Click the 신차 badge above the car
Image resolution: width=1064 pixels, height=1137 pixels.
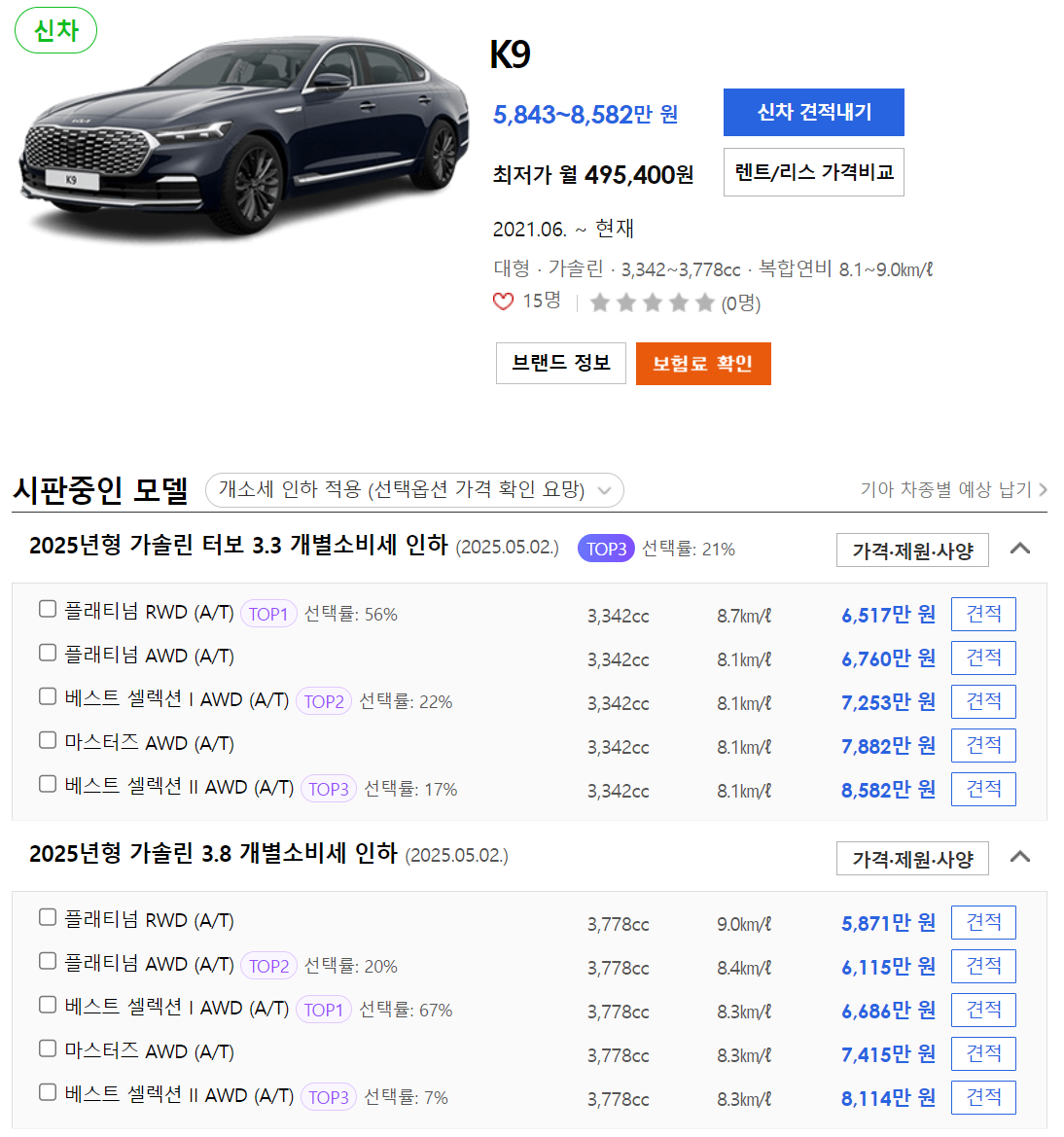(x=55, y=30)
